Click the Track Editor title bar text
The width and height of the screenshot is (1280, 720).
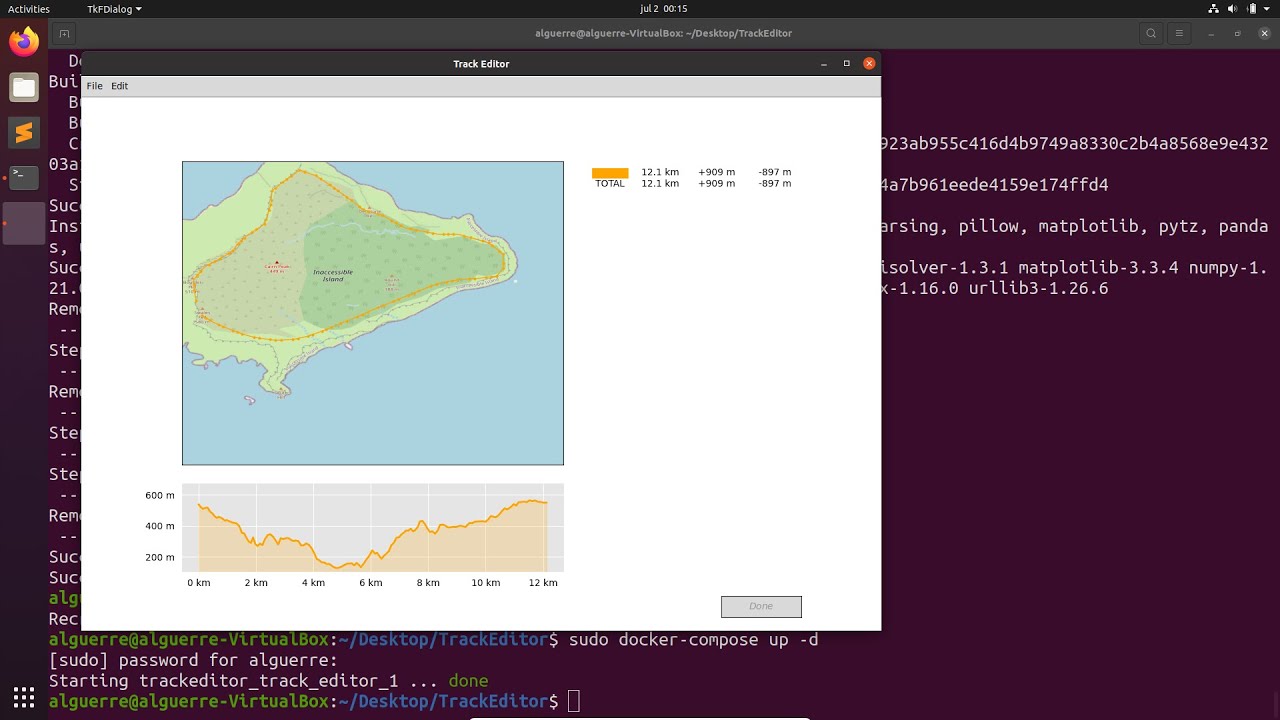point(481,64)
